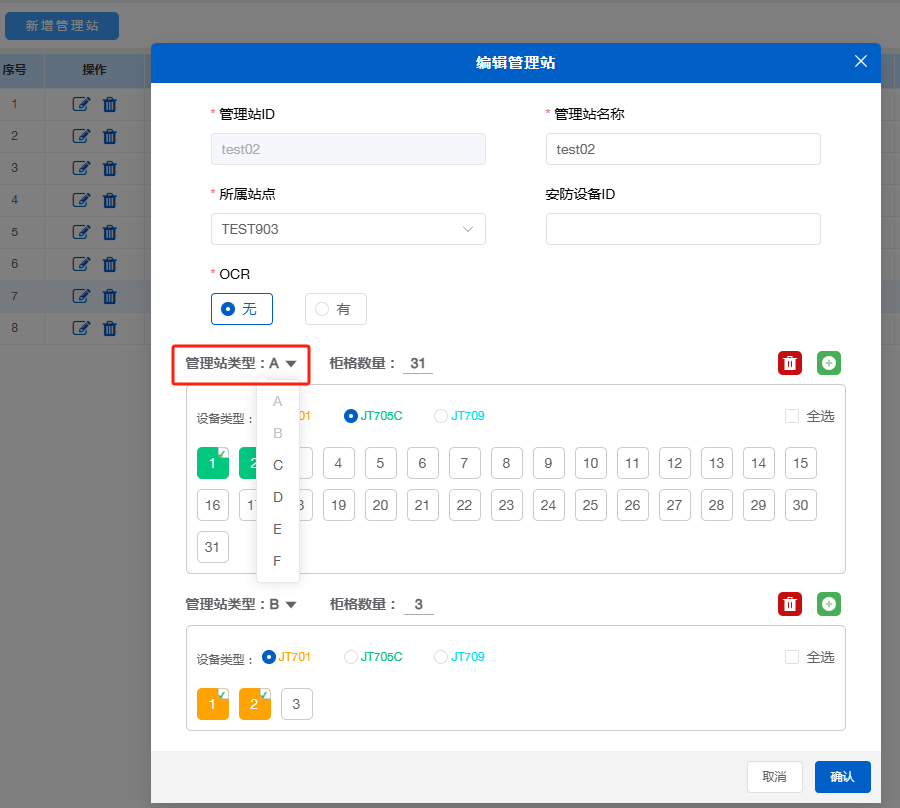The height and width of the screenshot is (808, 900).
Task: Click the delete trash icon in row 7
Action: click(x=109, y=297)
